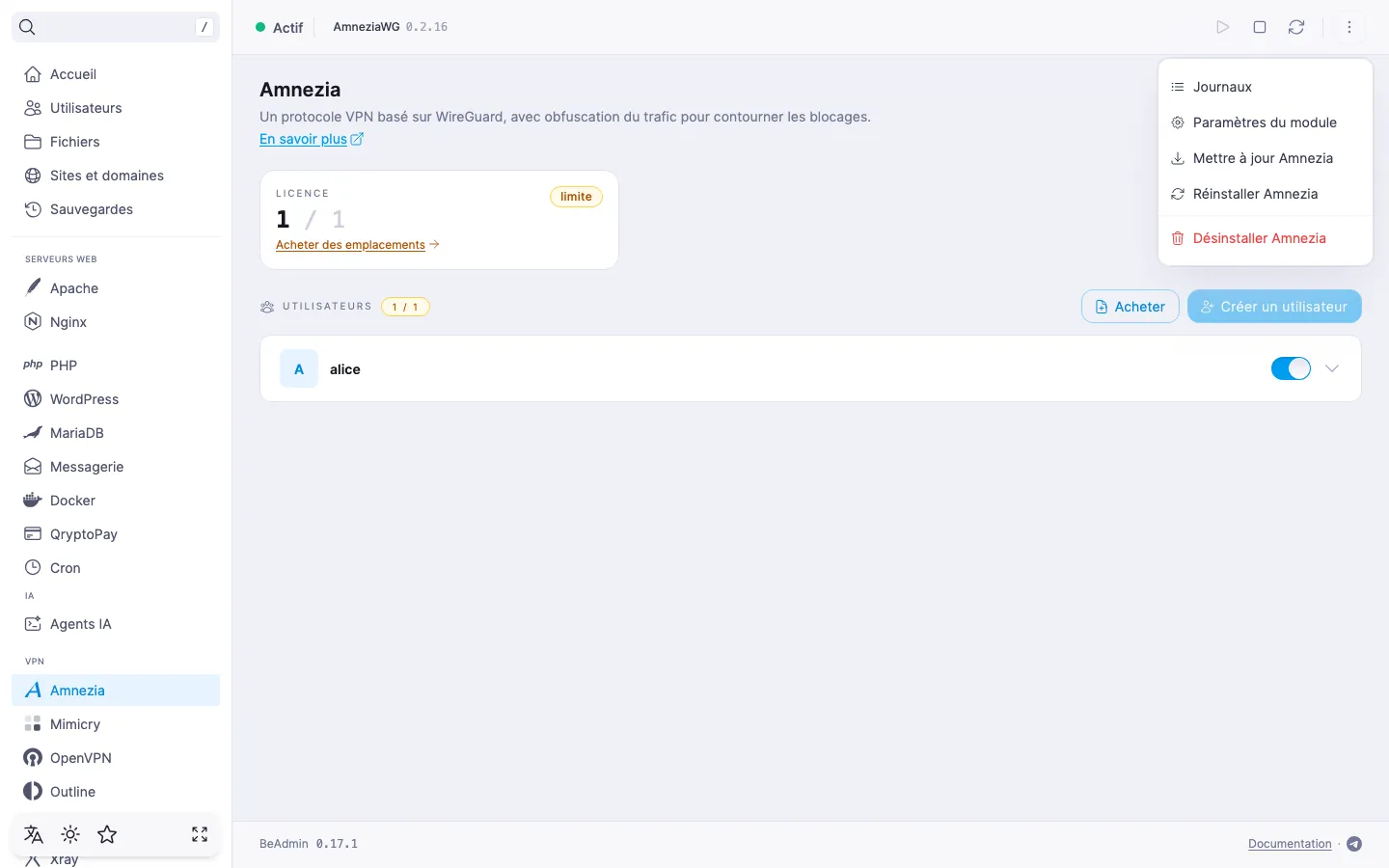The image size is (1389, 868).
Task: Expand alice's user row chevron
Action: tap(1332, 368)
